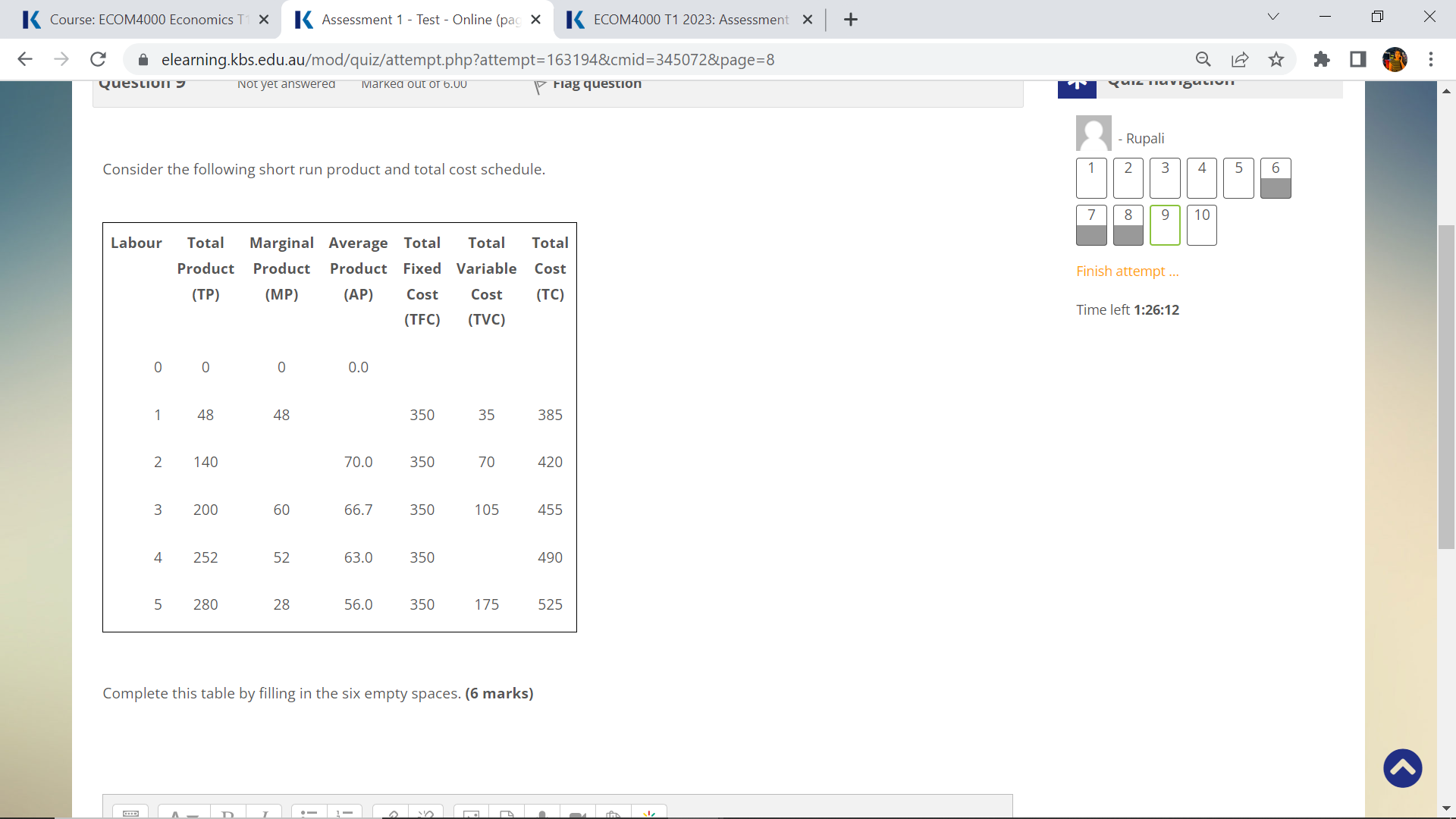Open the browser extensions puzzle icon

tap(1321, 59)
